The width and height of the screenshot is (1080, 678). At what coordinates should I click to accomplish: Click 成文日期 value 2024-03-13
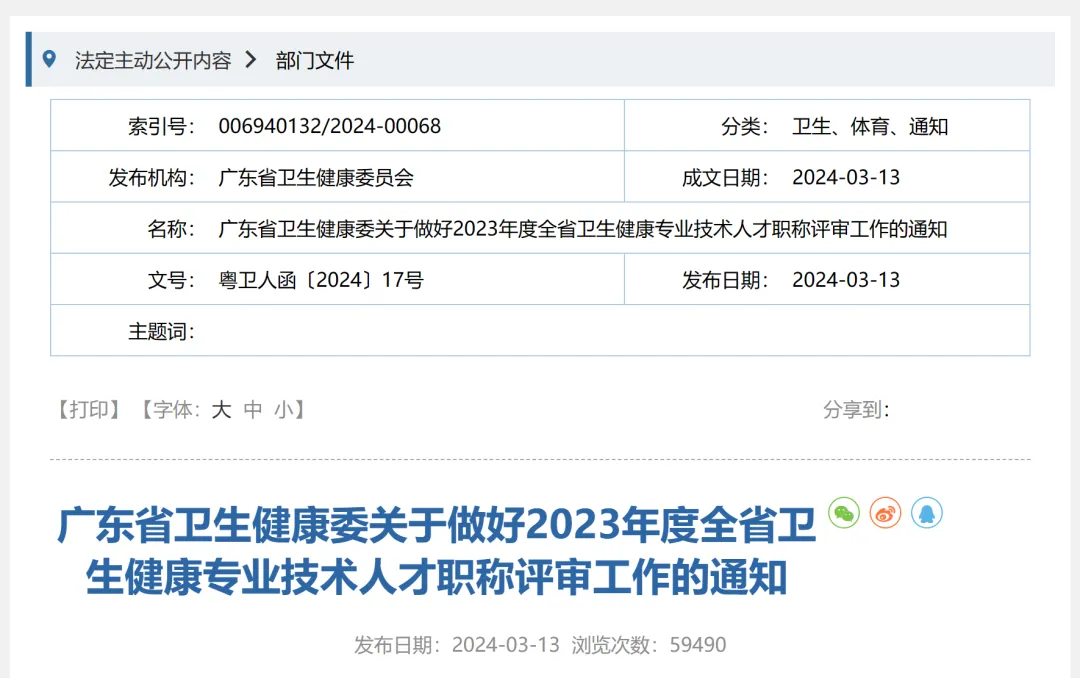pyautogui.click(x=846, y=178)
